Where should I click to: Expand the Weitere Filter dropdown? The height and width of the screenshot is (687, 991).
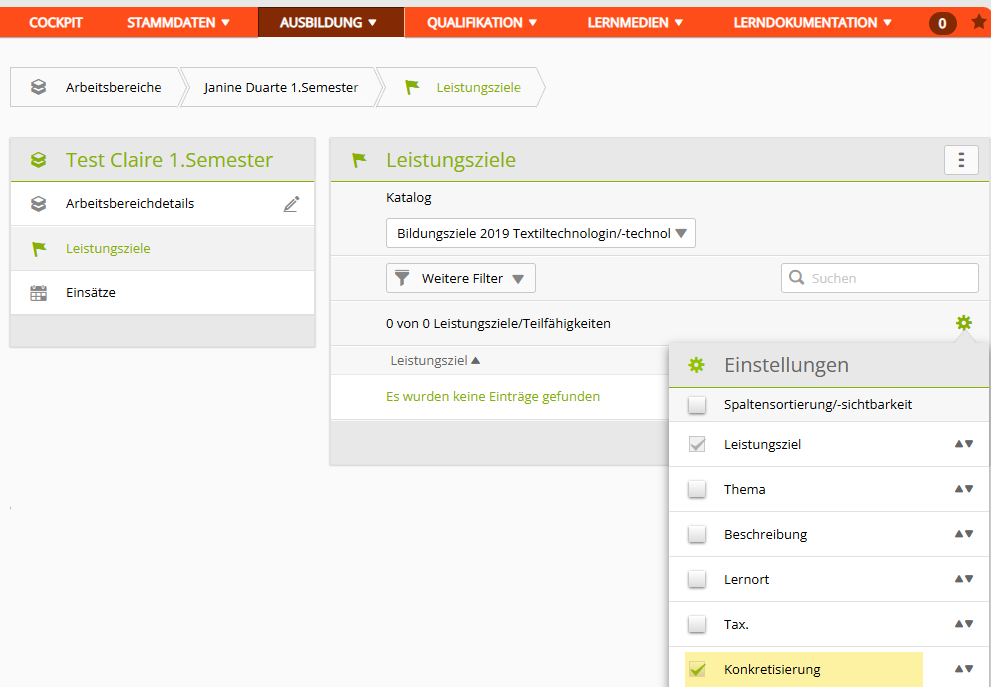pyautogui.click(x=461, y=278)
